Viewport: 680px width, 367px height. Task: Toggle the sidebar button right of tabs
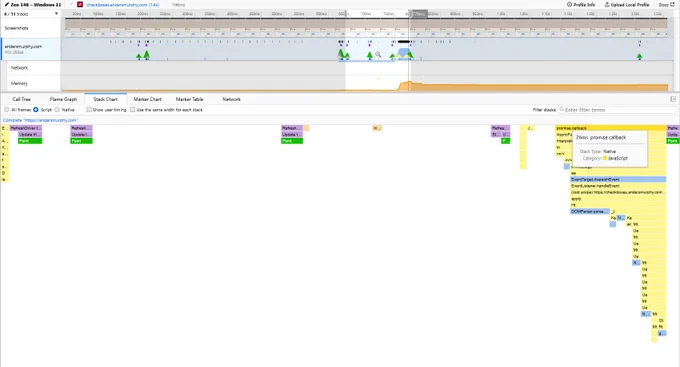coord(673,99)
